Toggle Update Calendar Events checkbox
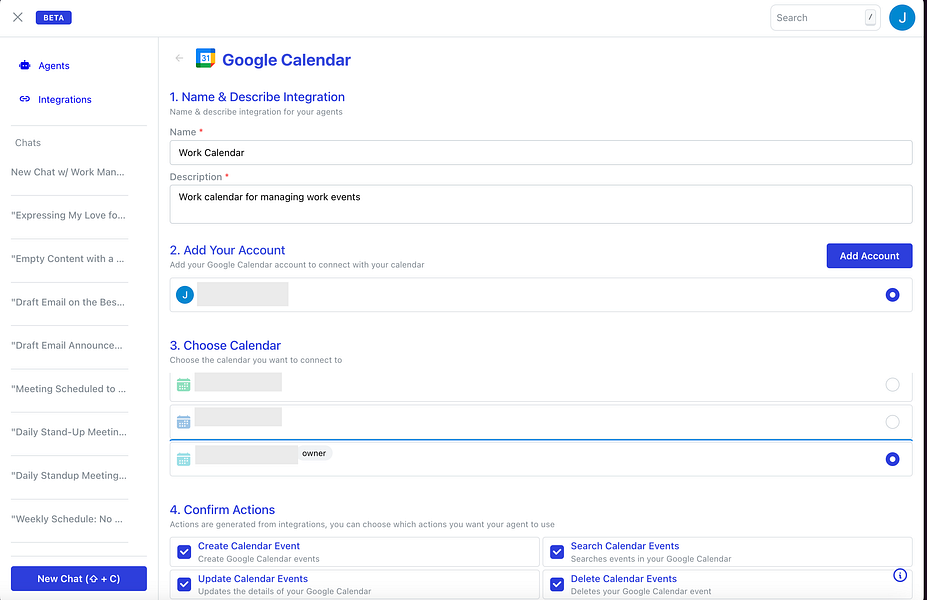The height and width of the screenshot is (600, 927). [x=184, y=585]
